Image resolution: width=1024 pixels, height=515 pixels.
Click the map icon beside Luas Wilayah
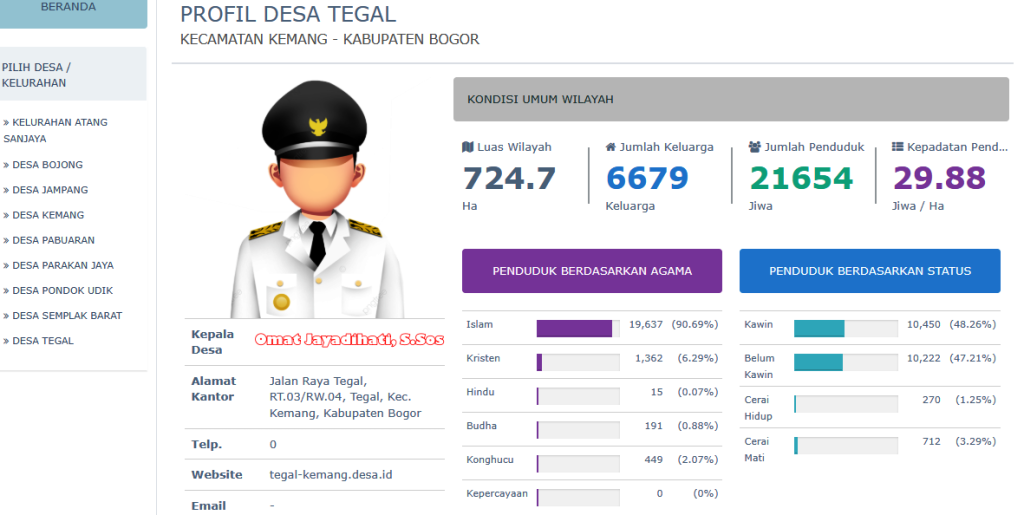click(467, 147)
